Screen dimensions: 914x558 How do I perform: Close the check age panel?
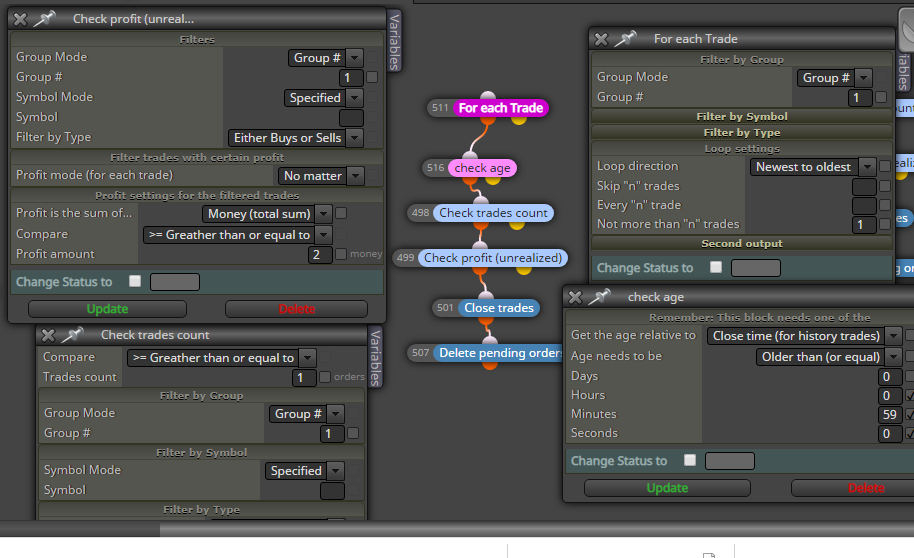[575, 297]
